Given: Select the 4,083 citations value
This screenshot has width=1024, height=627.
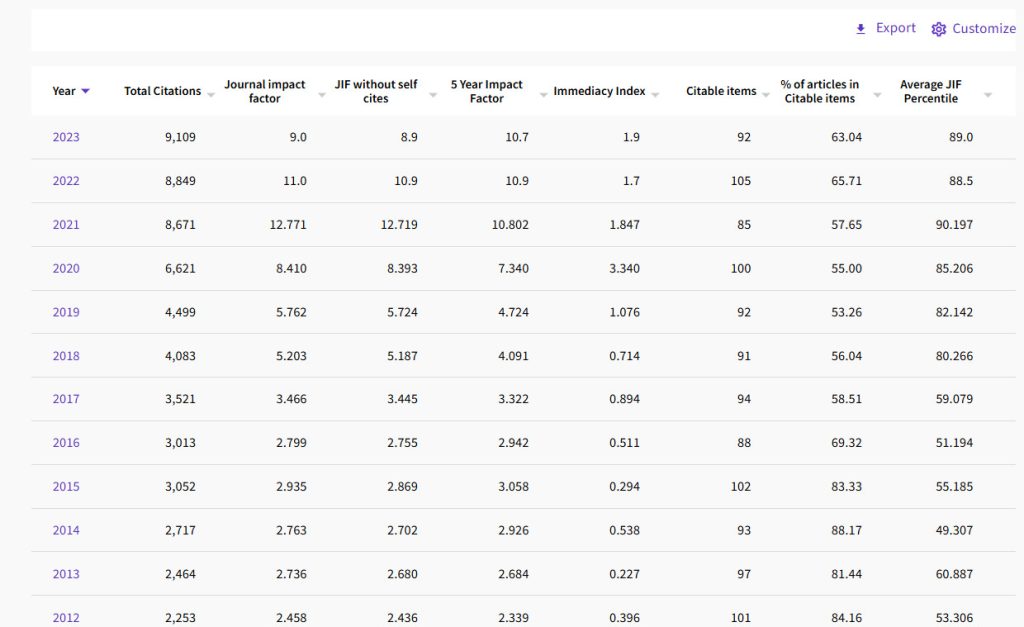Looking at the screenshot, I should (180, 356).
